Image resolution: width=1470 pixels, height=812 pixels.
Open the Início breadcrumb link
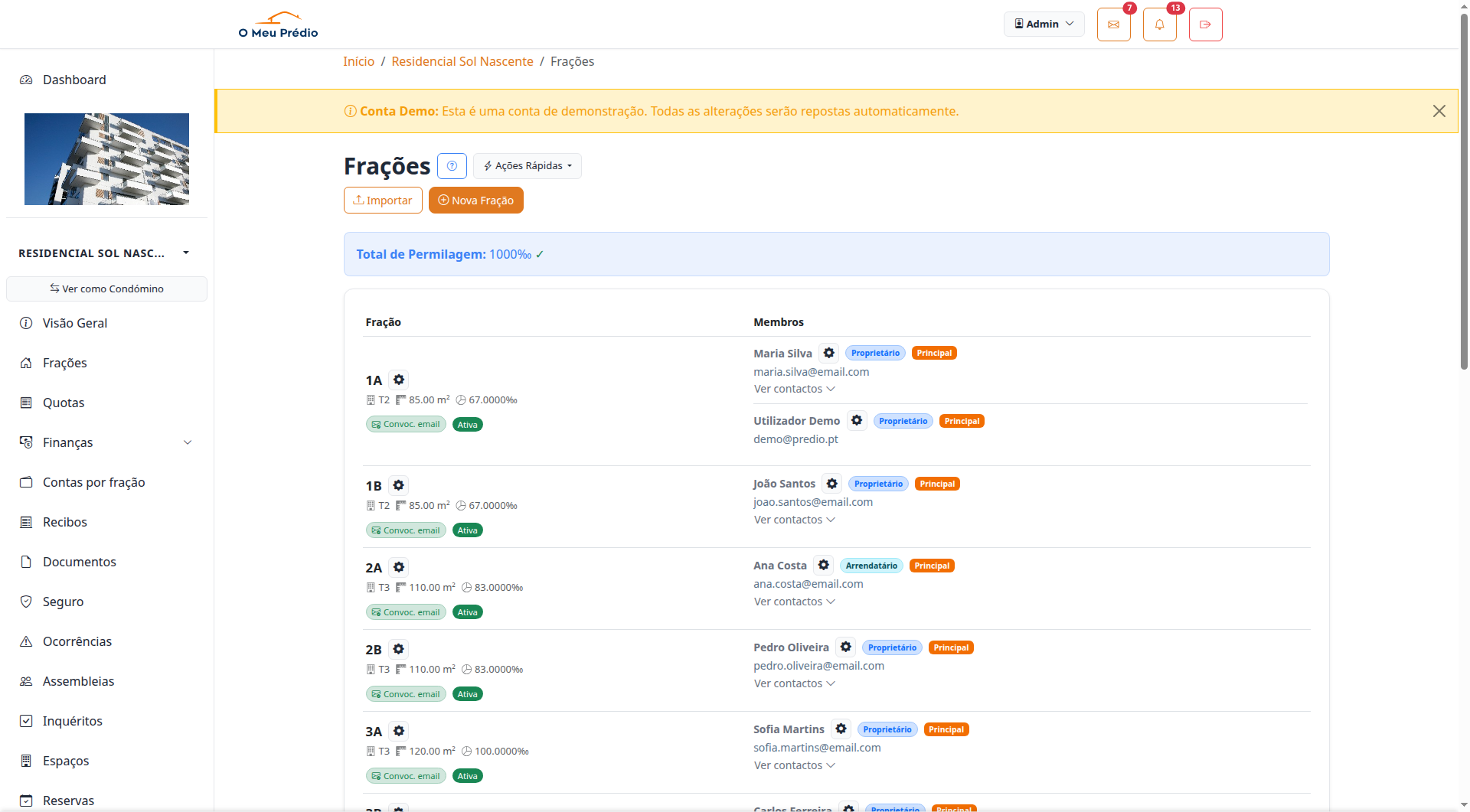358,61
